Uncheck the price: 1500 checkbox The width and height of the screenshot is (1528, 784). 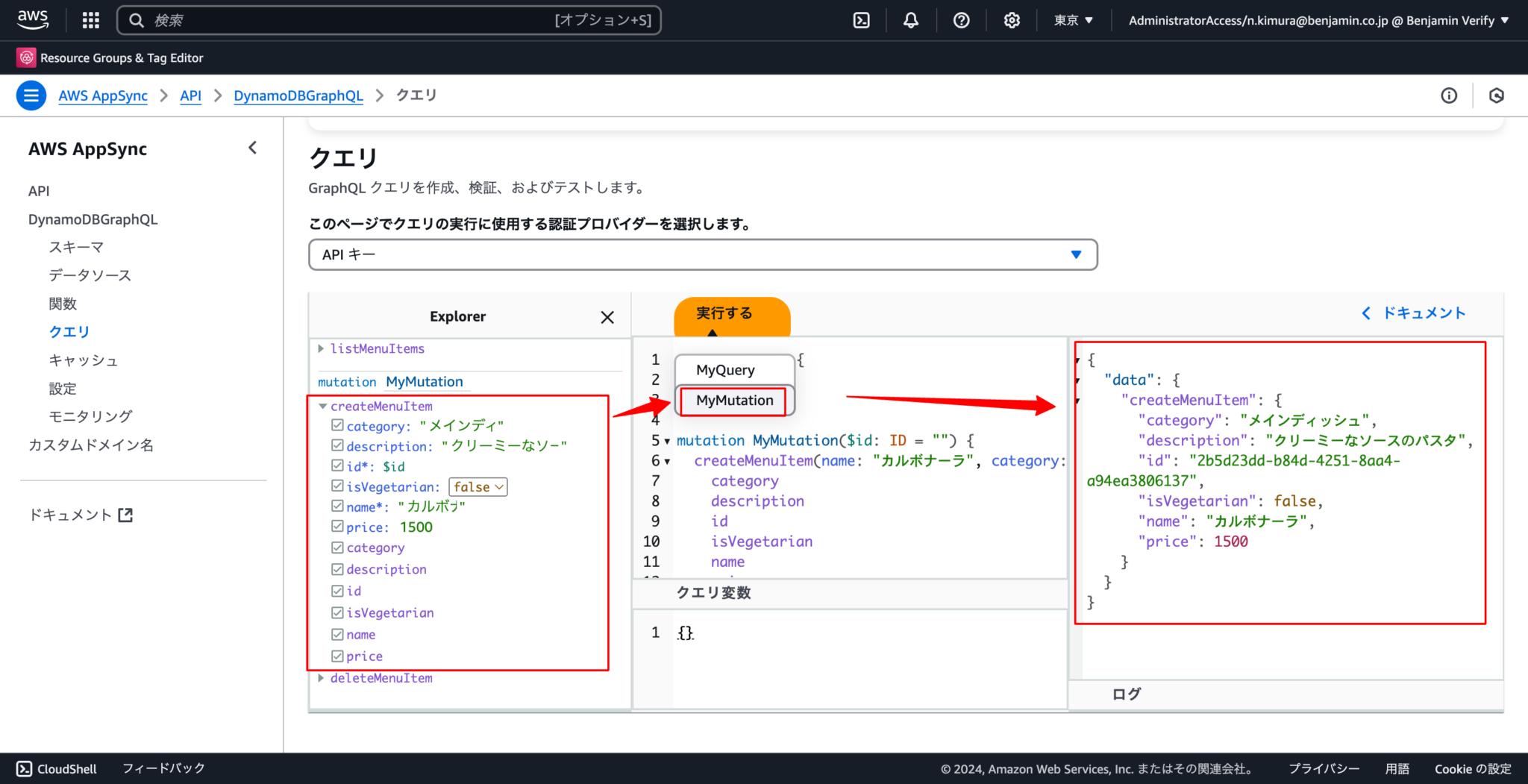click(x=337, y=526)
